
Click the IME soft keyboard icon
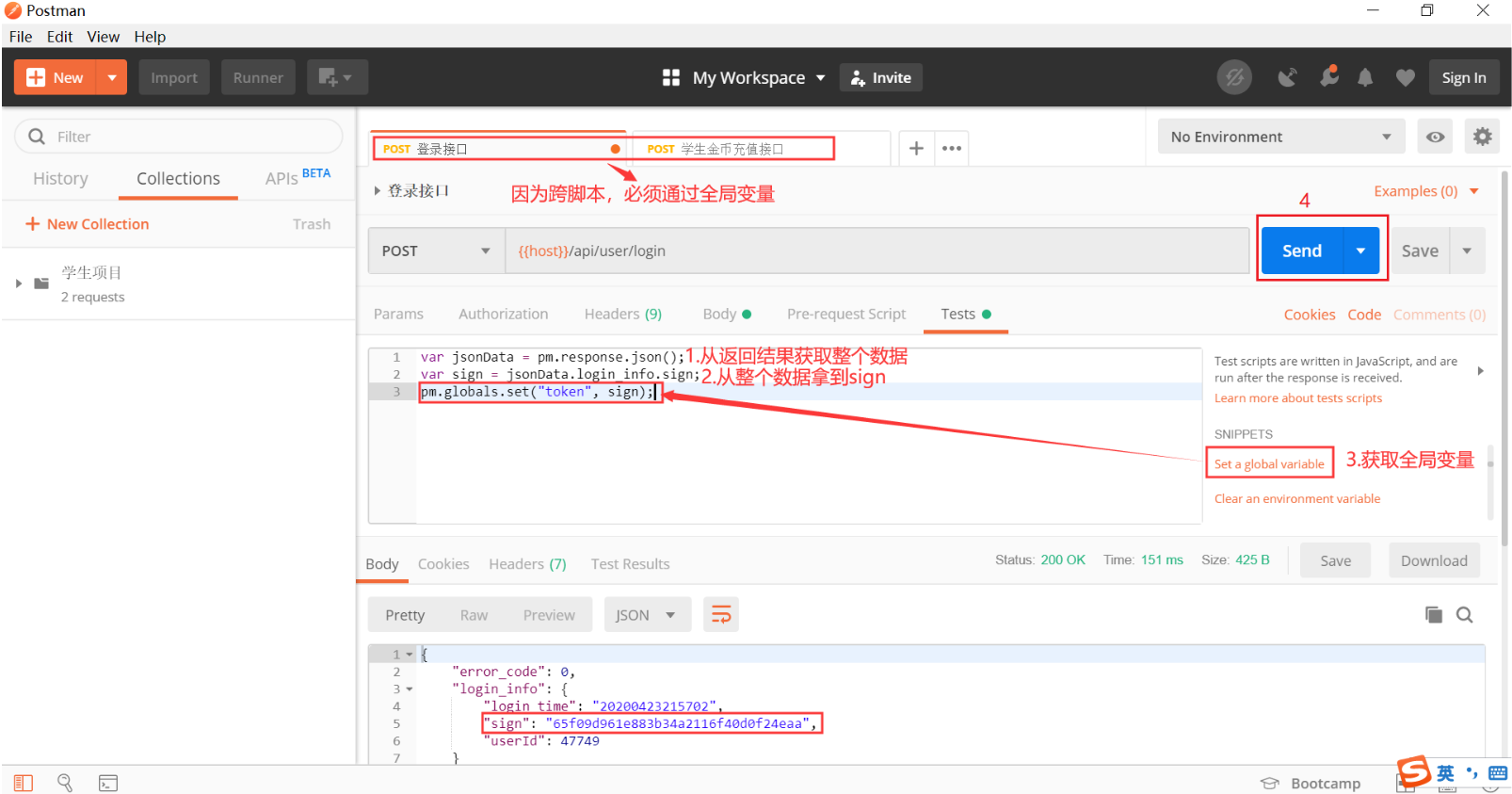tap(1498, 773)
